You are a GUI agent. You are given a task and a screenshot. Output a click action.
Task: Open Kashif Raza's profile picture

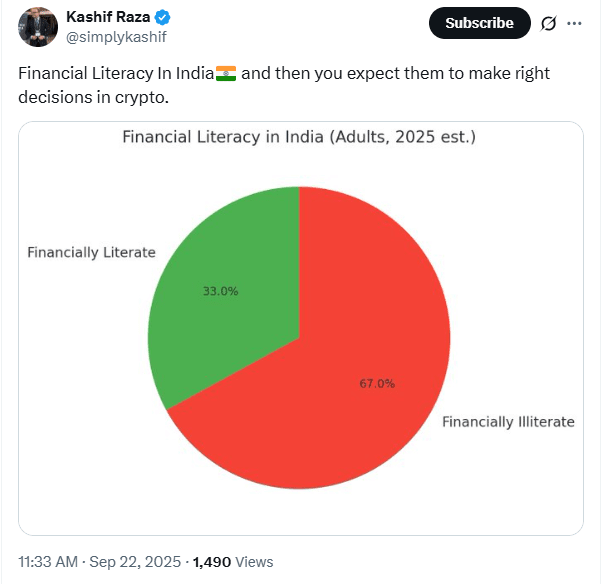(x=38, y=27)
